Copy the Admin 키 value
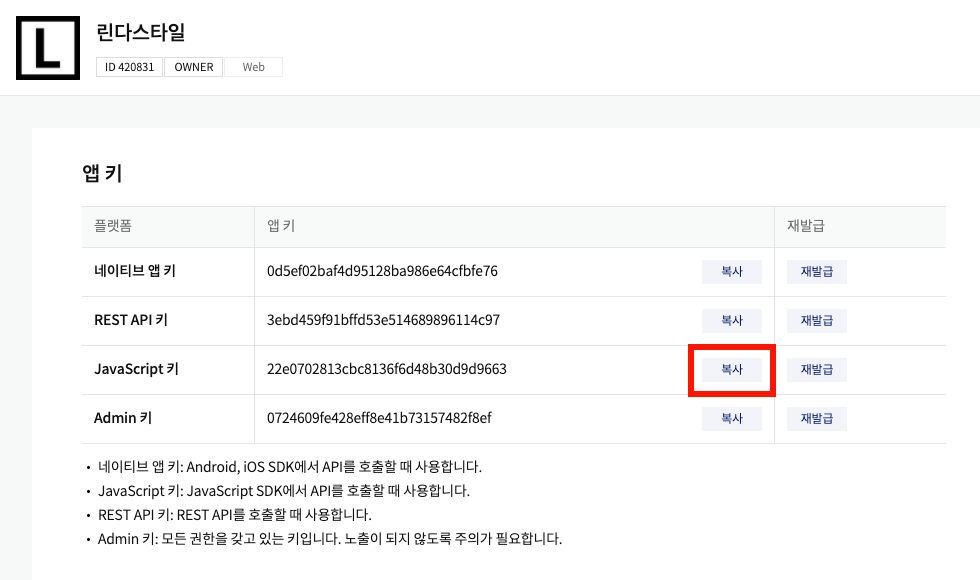 (732, 419)
